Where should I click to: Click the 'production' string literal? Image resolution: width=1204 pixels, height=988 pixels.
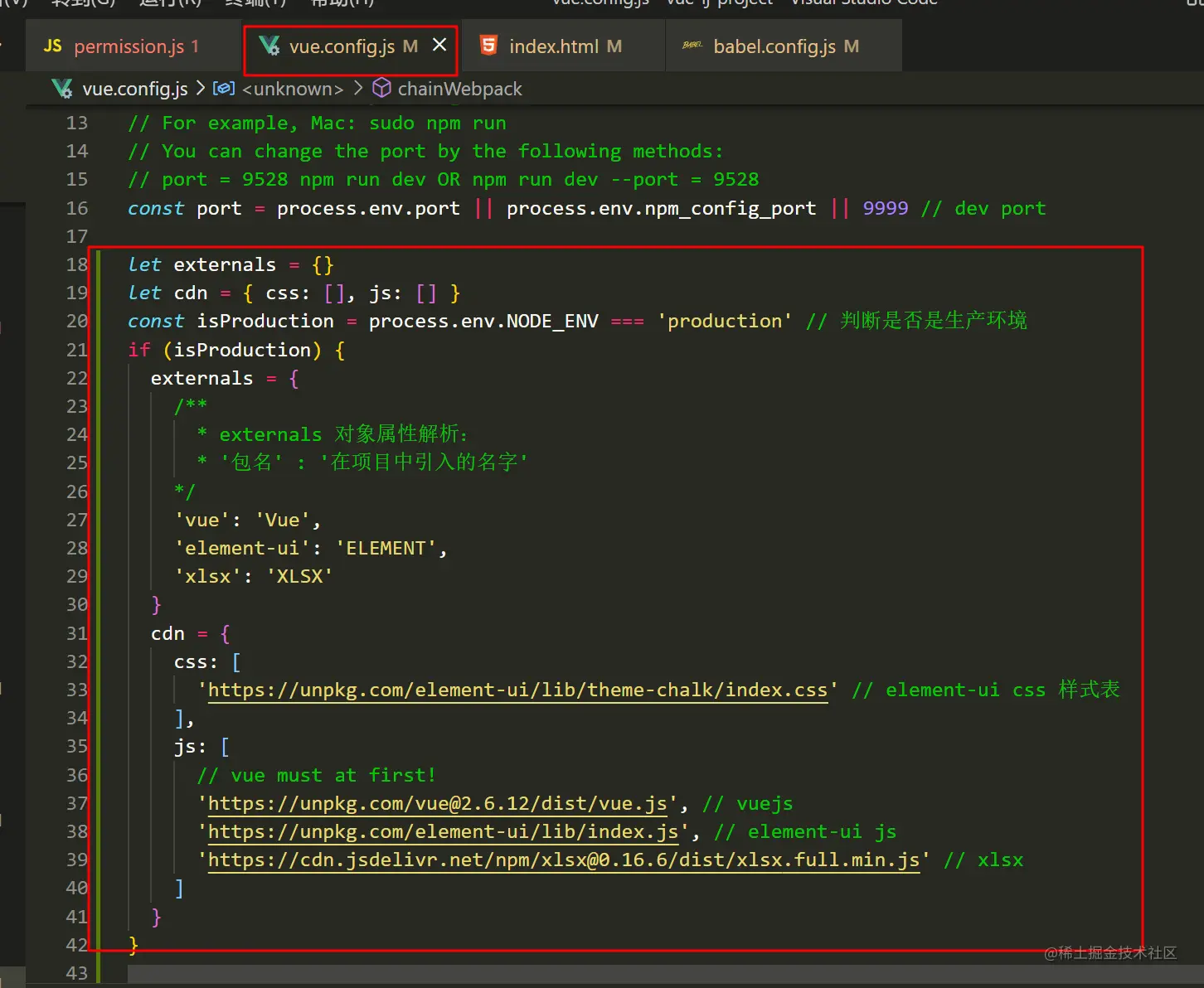tap(725, 321)
